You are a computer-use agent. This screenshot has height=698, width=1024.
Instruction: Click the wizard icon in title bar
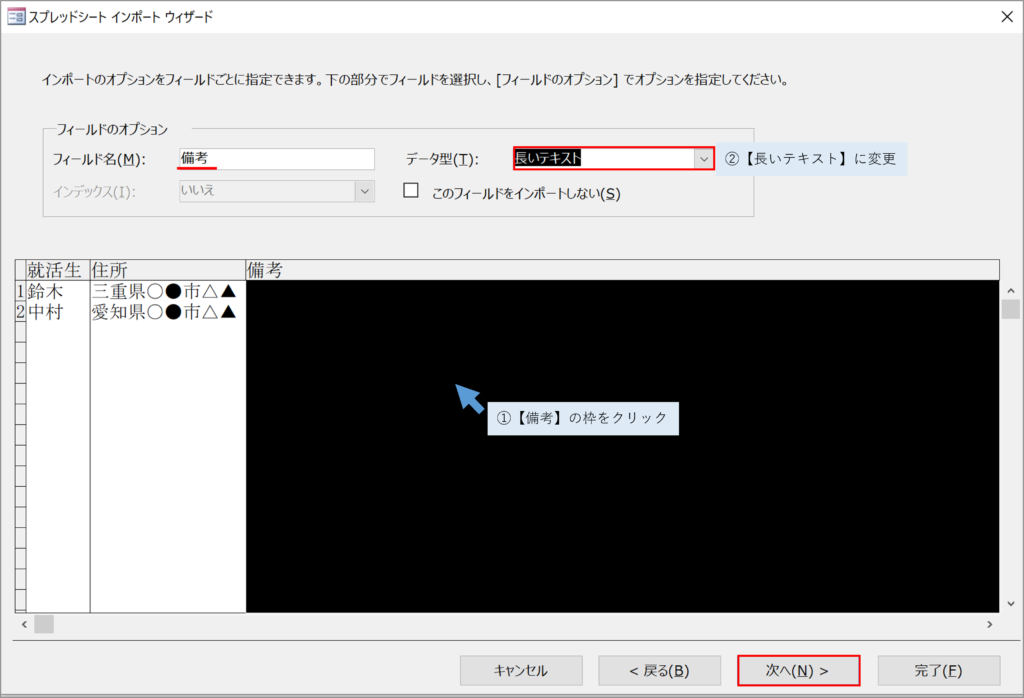(16, 16)
